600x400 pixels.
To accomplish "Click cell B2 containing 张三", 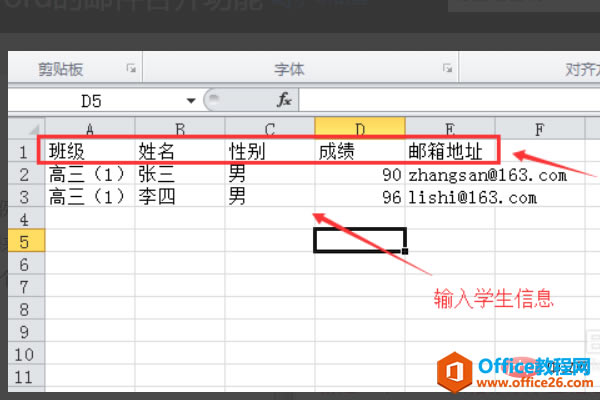I will pyautogui.click(x=180, y=174).
